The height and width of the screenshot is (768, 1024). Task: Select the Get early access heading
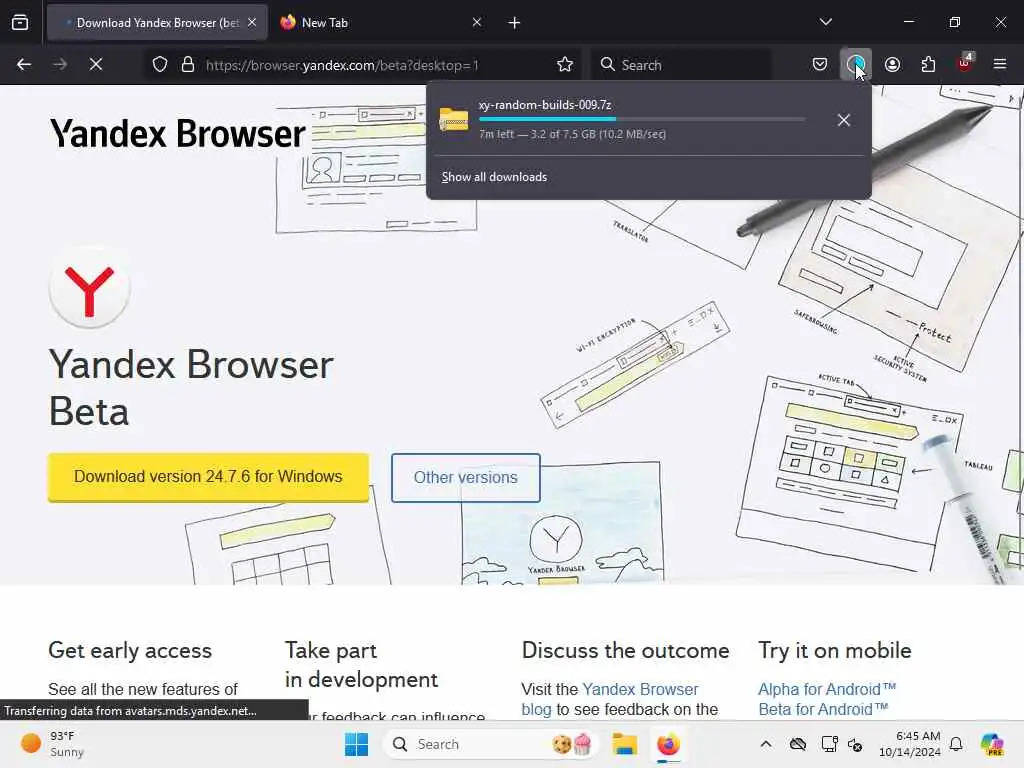click(x=130, y=651)
